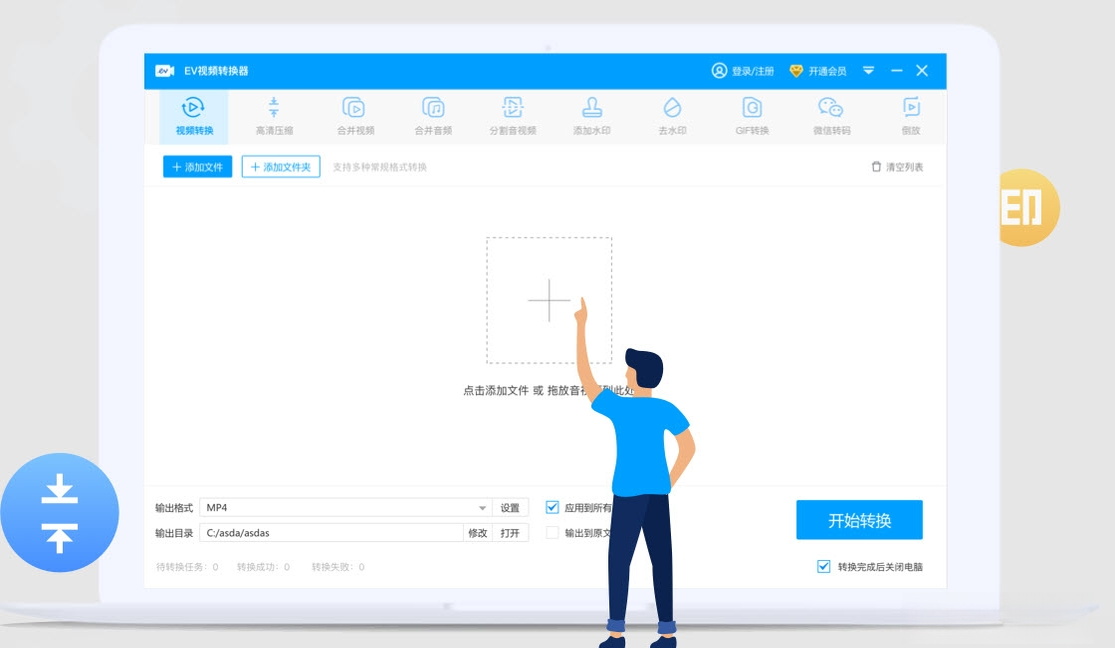Open the 分割音视频 split tool

(513, 117)
